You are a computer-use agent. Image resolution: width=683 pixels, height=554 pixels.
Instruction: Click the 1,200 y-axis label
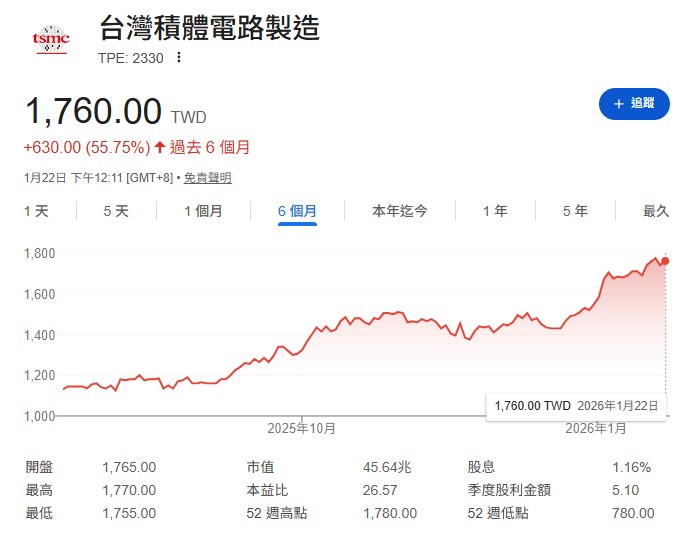point(39,375)
